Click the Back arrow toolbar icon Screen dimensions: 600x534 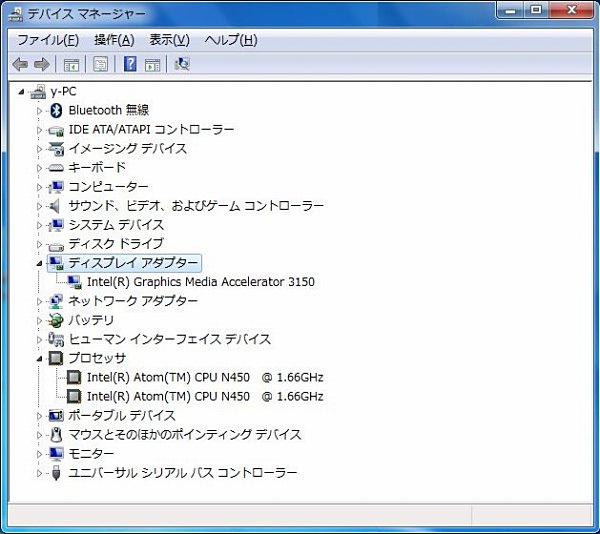(x=20, y=65)
